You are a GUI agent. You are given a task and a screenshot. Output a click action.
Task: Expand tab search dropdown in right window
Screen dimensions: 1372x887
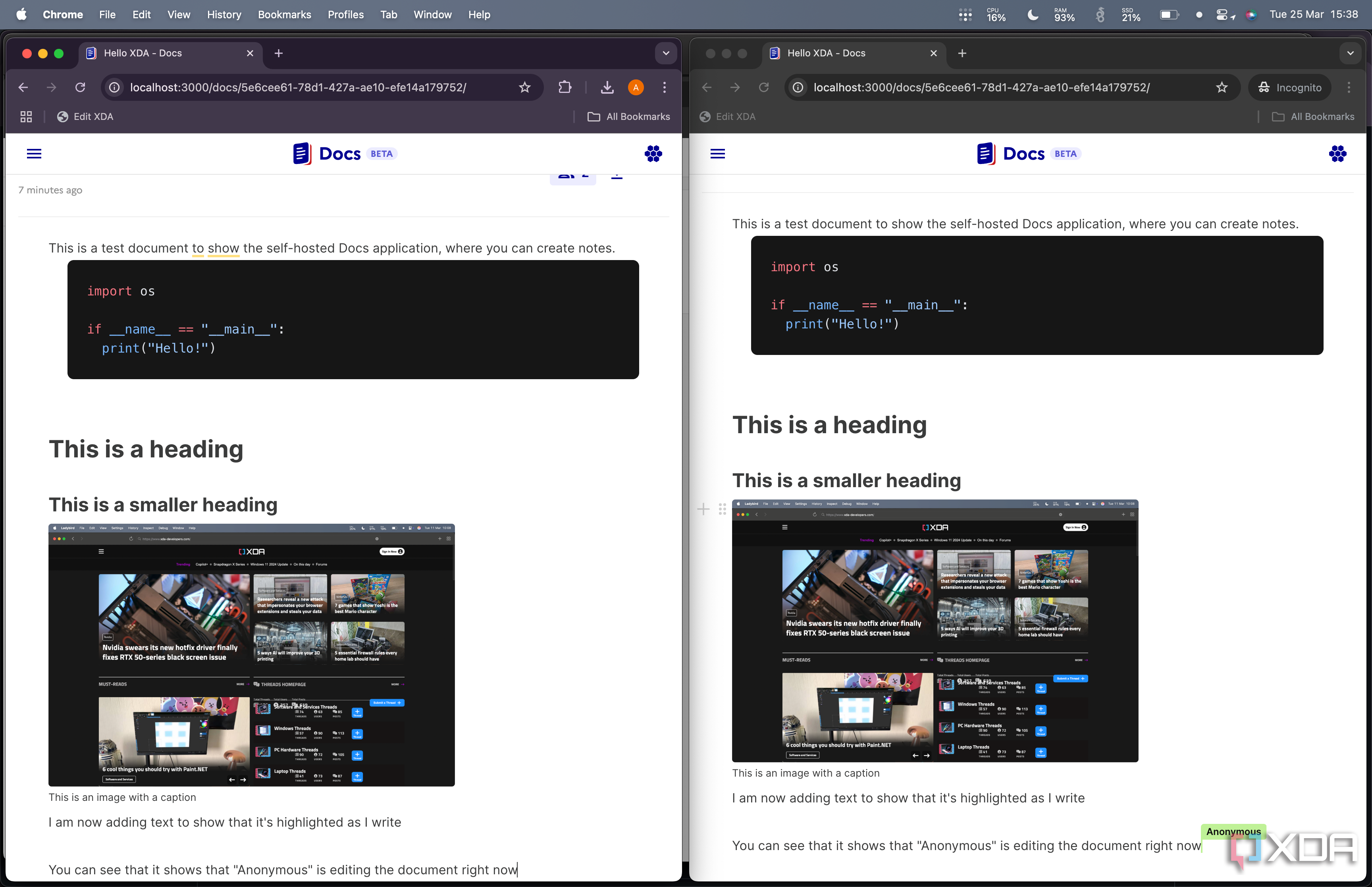pyautogui.click(x=1349, y=54)
